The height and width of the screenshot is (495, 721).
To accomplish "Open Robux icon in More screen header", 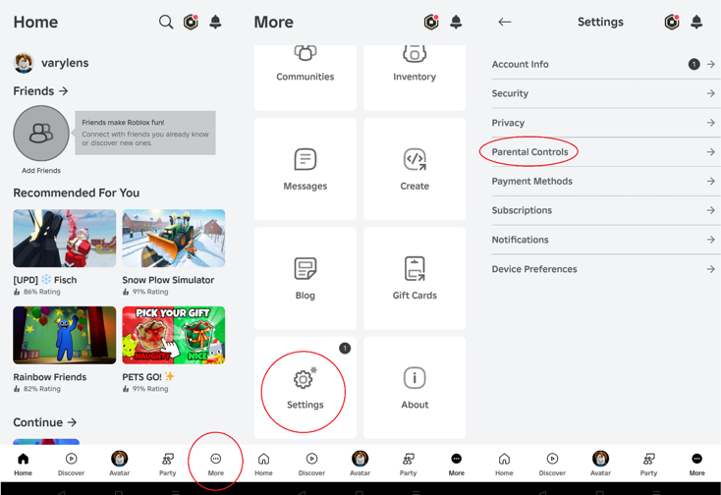I will click(x=431, y=22).
